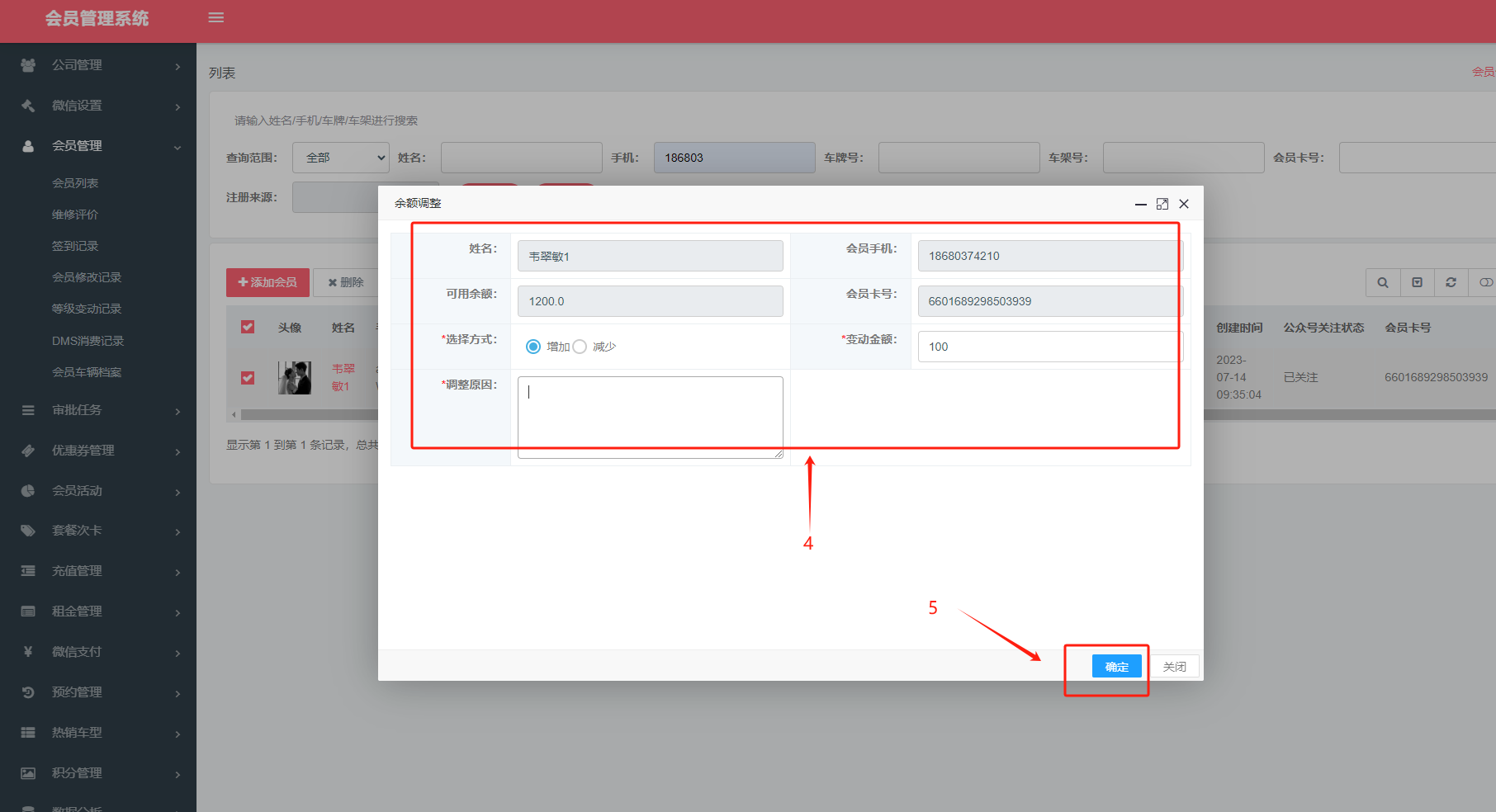Select the 减少 radio button

(x=580, y=347)
